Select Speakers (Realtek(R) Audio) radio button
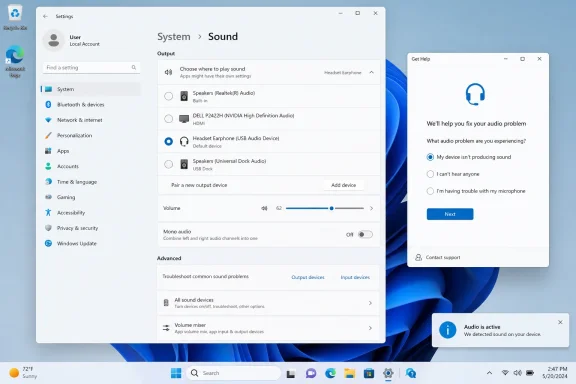576x384 pixels. tap(169, 96)
